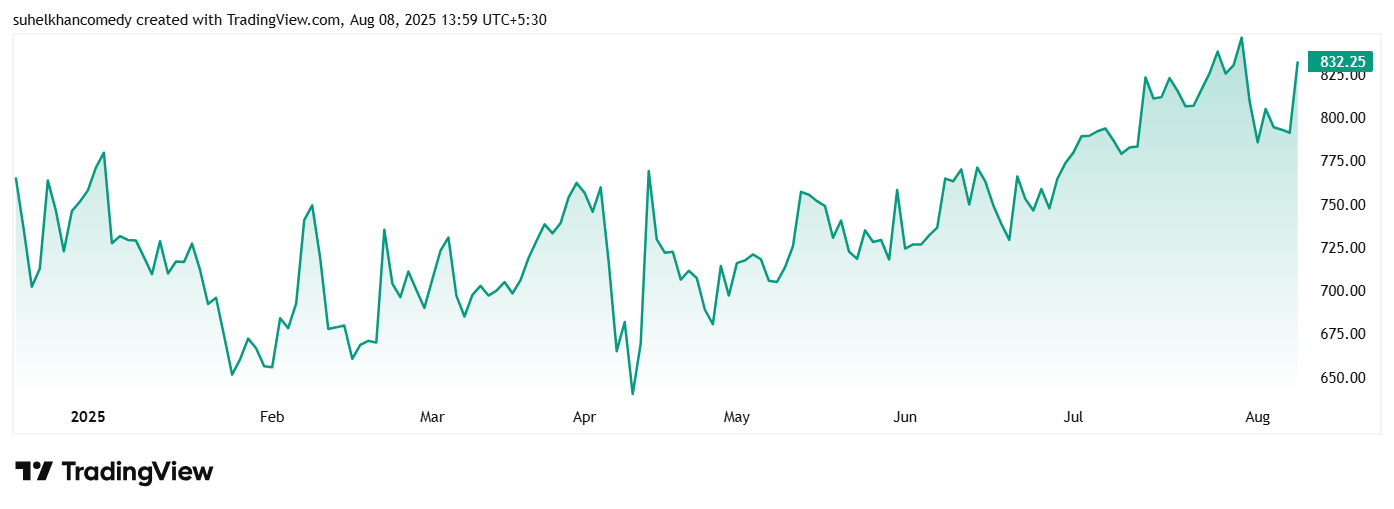Select the 2025 label on time axis
1394x509 pixels.
(88, 417)
